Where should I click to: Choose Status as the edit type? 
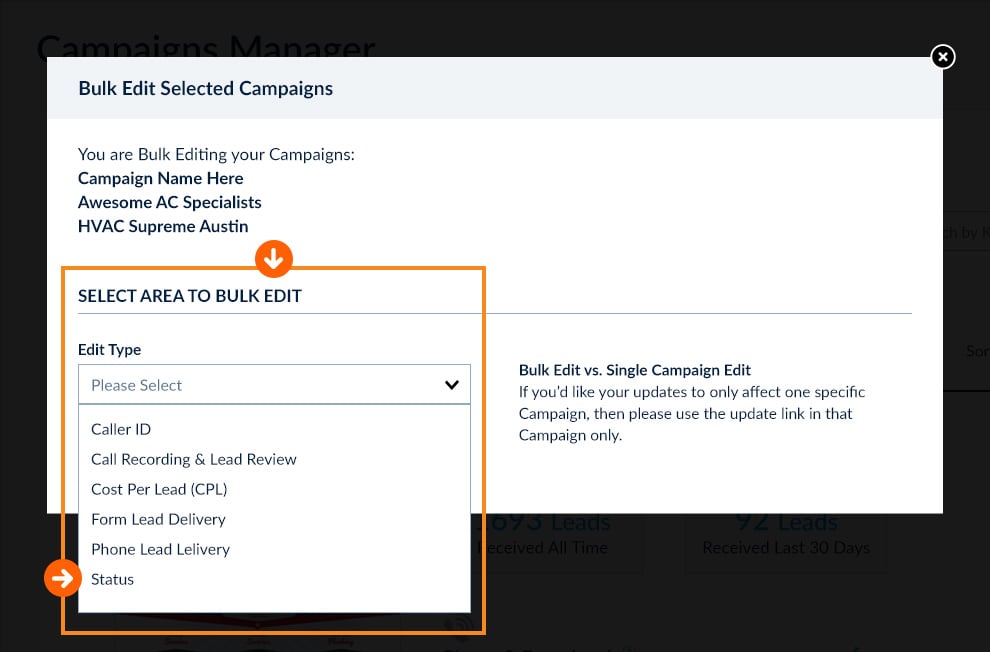112,578
